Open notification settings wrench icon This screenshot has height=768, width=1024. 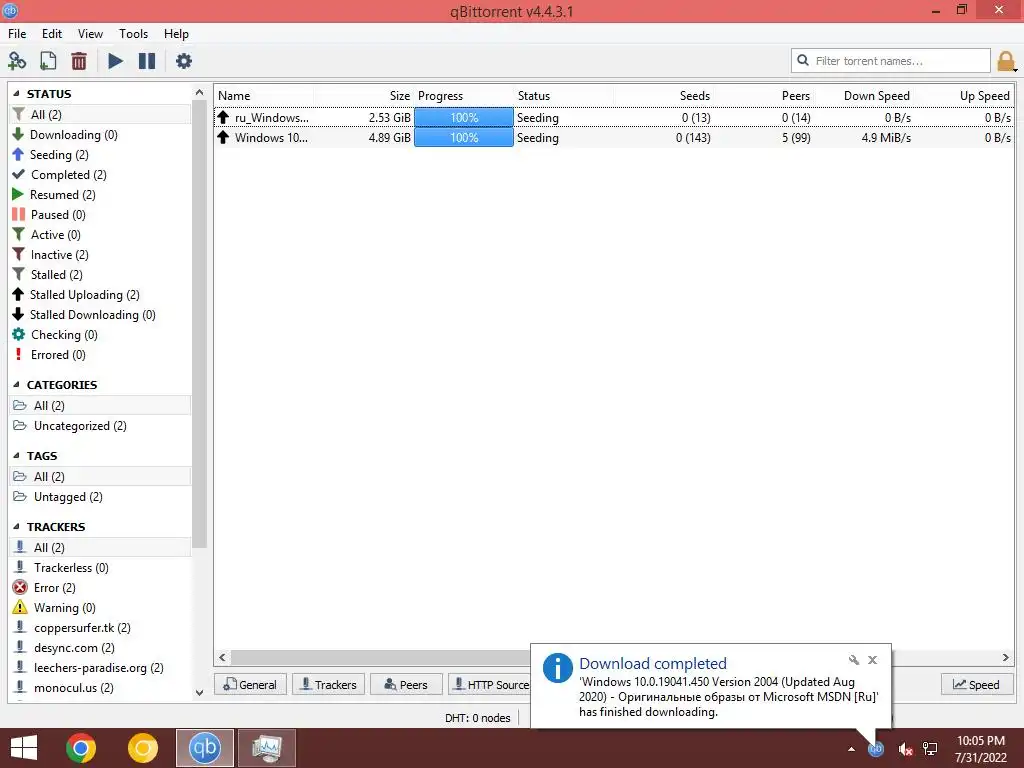[854, 660]
